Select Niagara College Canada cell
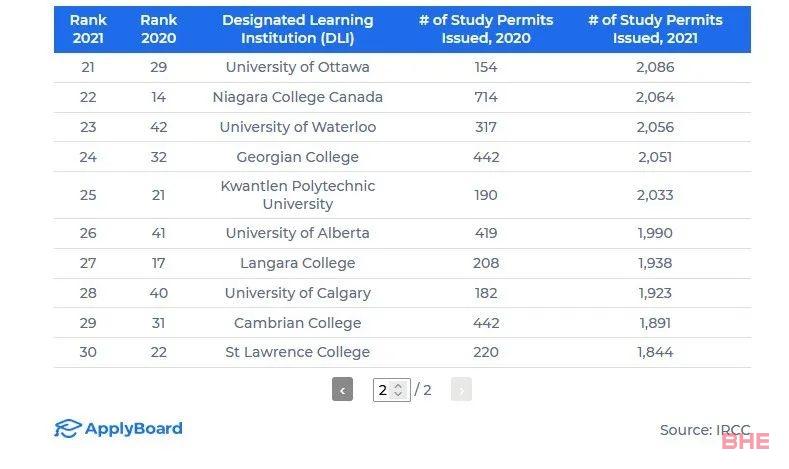 pos(298,97)
